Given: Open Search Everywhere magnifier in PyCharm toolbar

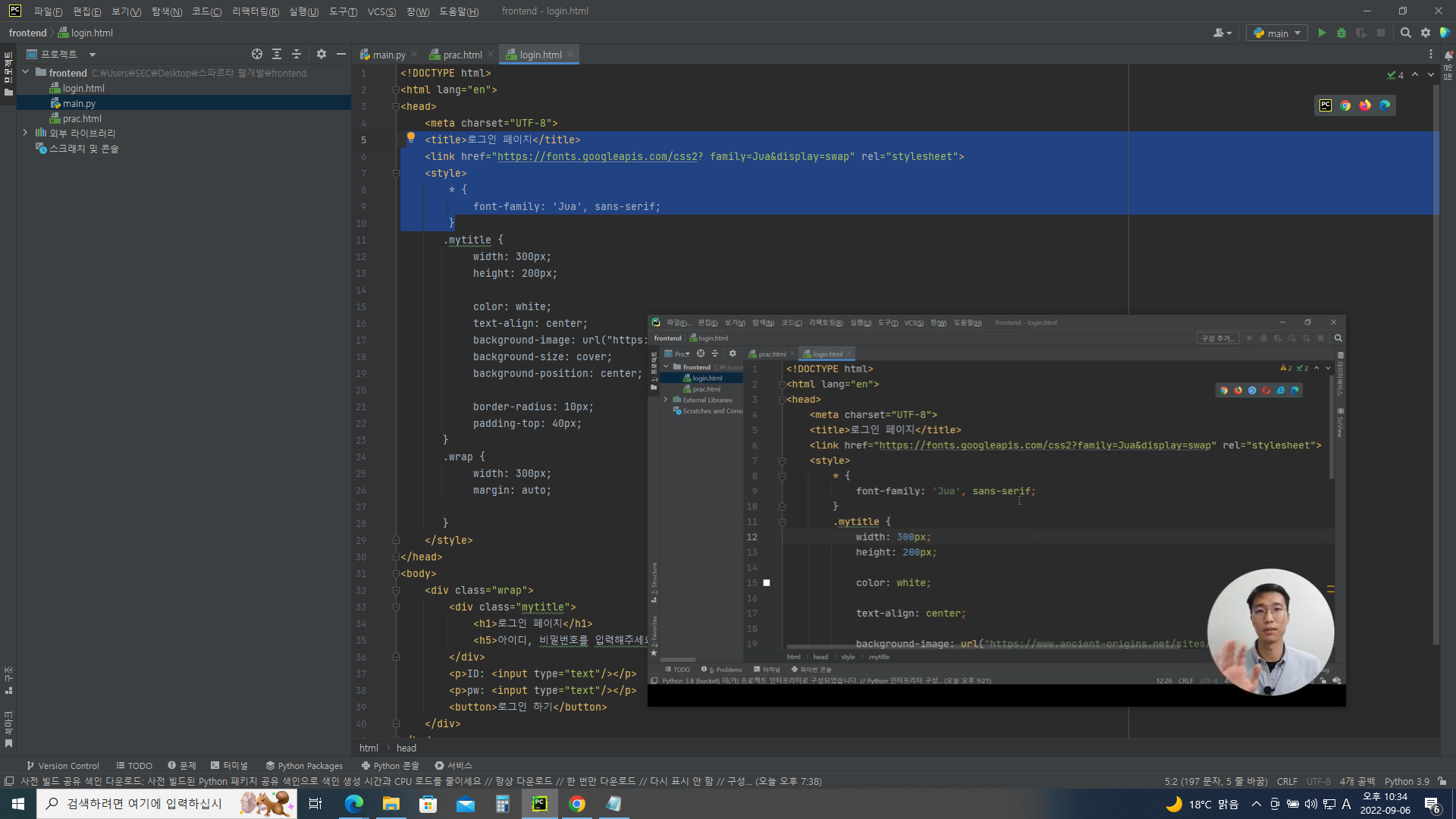Looking at the screenshot, I should coord(1406,33).
